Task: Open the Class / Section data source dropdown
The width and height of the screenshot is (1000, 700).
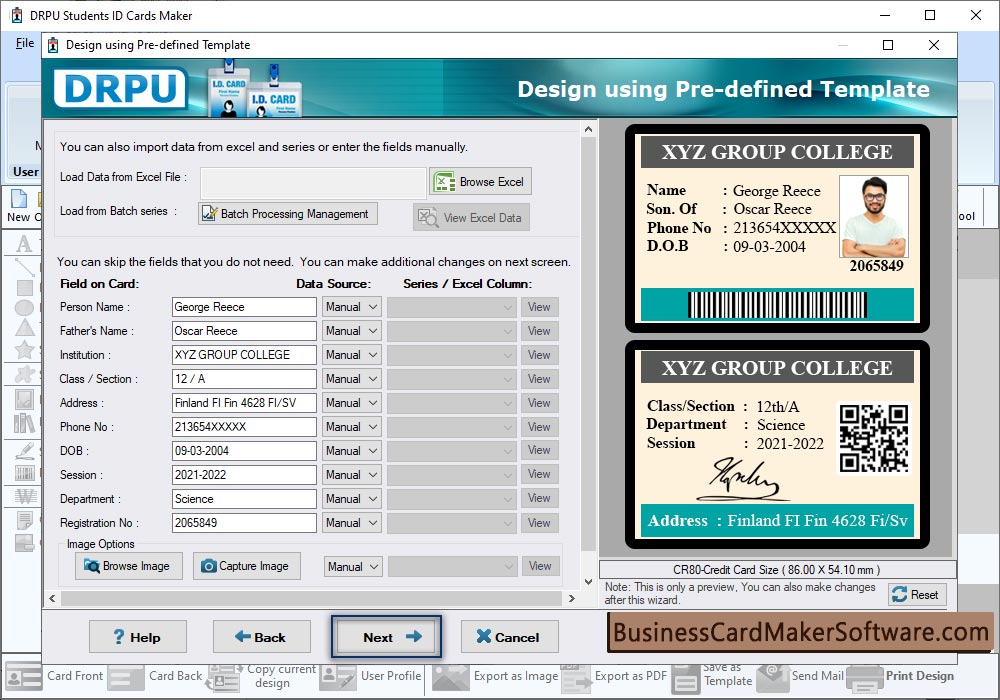Action: pyautogui.click(x=352, y=379)
